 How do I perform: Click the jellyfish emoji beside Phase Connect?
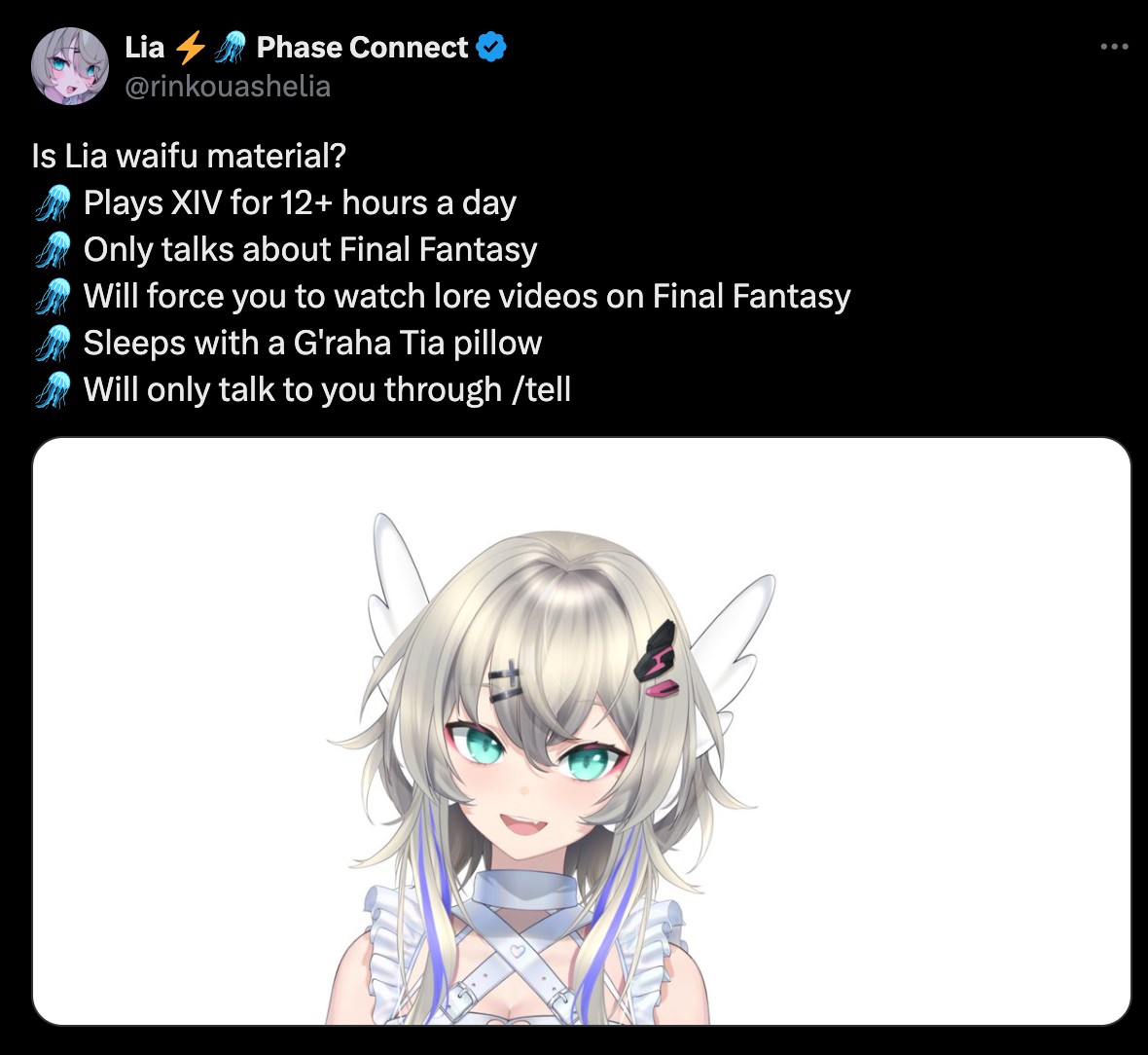coord(232,48)
